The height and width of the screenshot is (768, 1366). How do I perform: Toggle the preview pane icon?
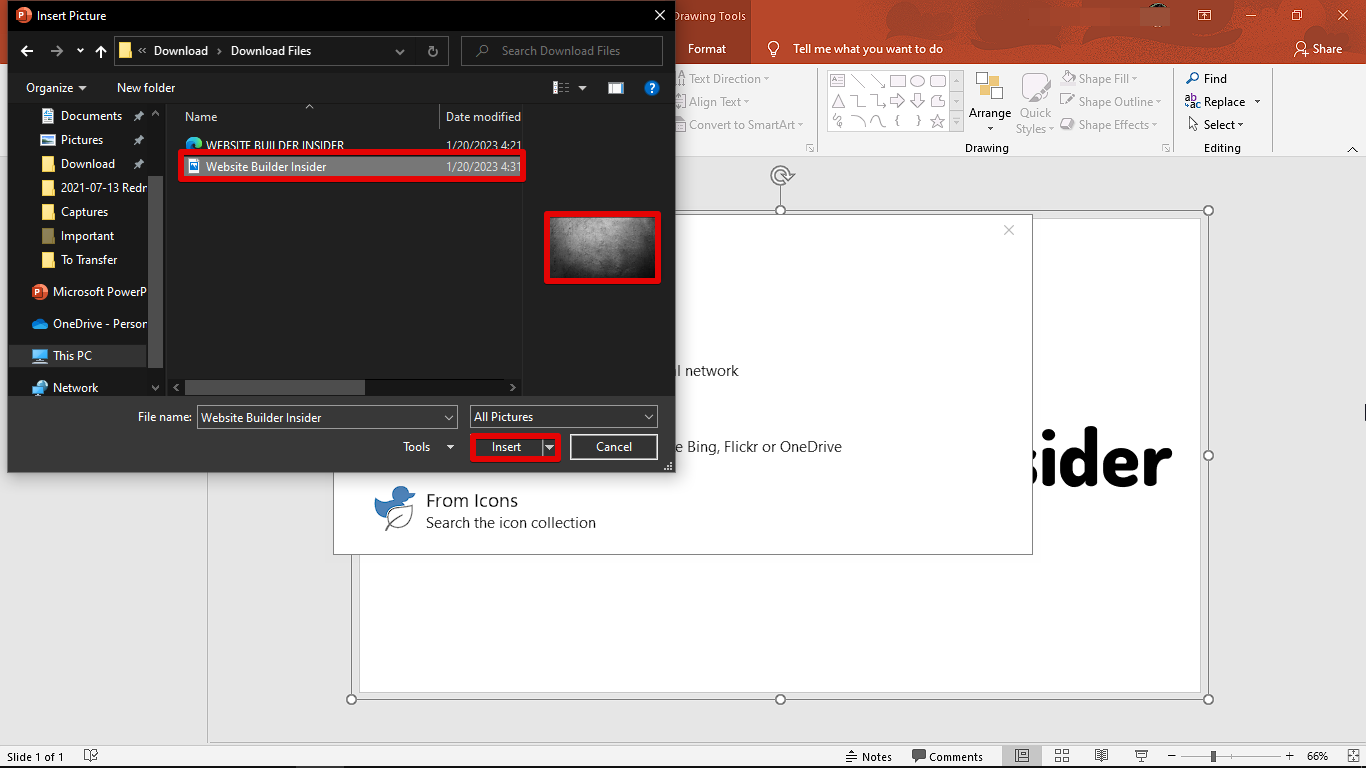(x=616, y=88)
